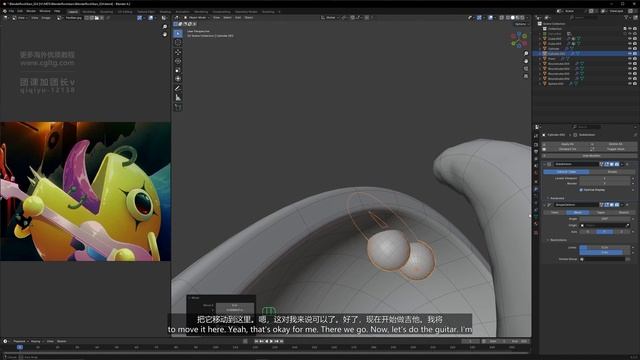Open the Material properties tab
The height and width of the screenshot is (360, 640).
coord(536,224)
